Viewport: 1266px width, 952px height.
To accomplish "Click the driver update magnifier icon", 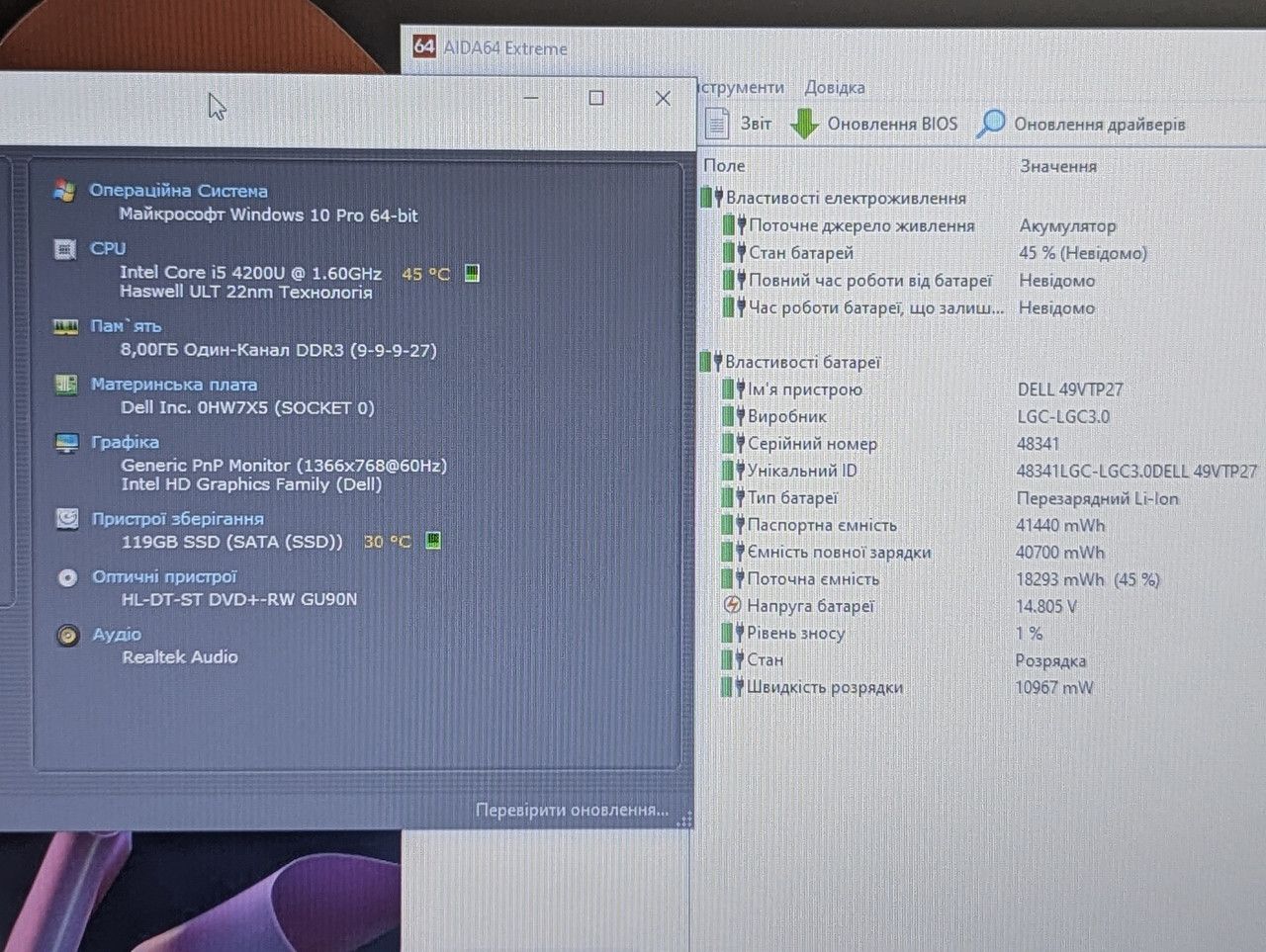I will pyautogui.click(x=990, y=124).
